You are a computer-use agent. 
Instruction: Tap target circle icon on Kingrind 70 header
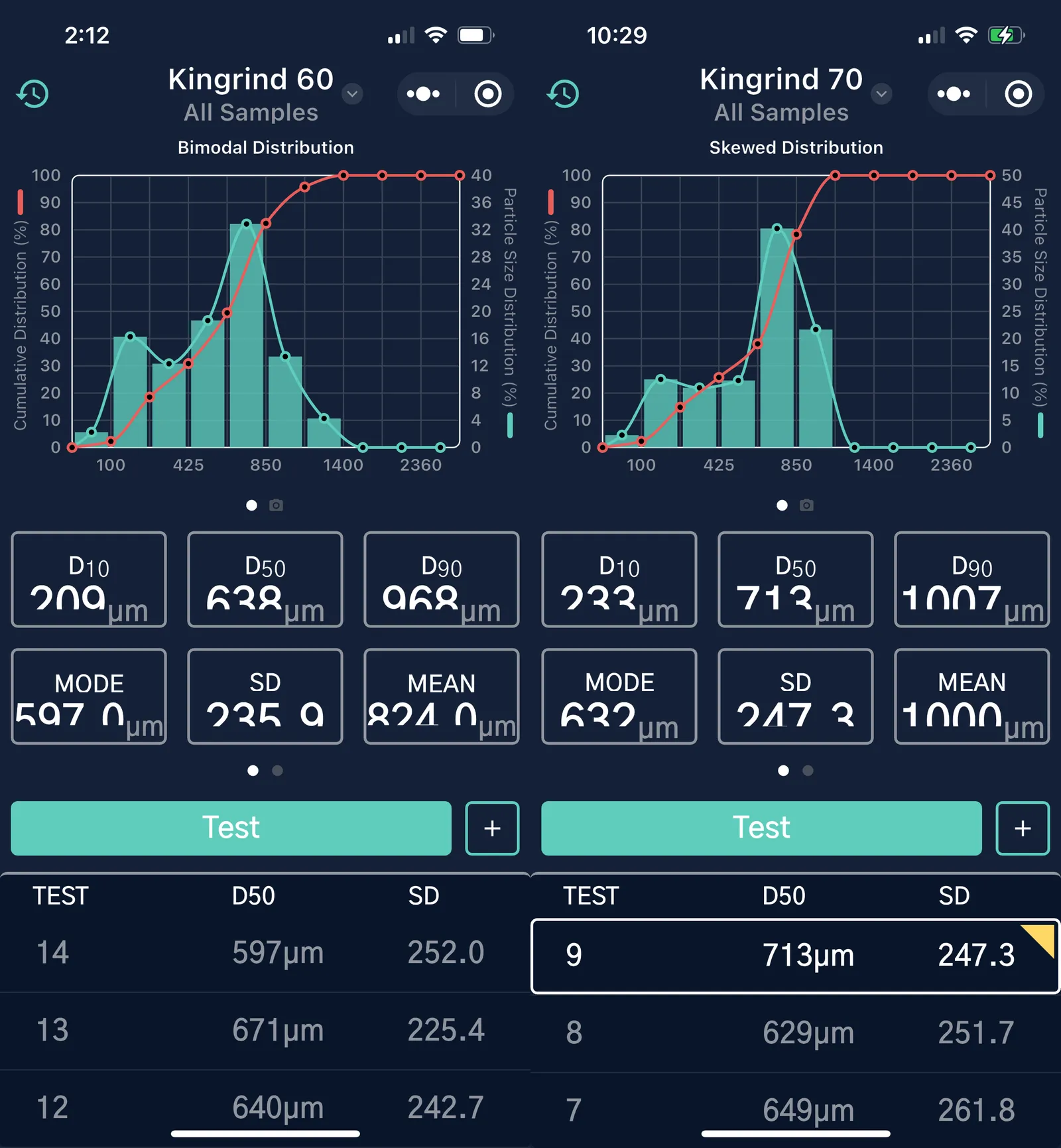(1019, 94)
